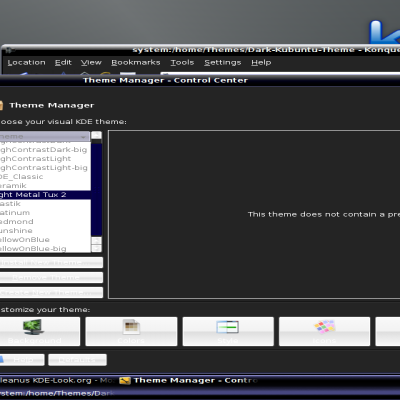Open Location menu in Konqueror

26,62
